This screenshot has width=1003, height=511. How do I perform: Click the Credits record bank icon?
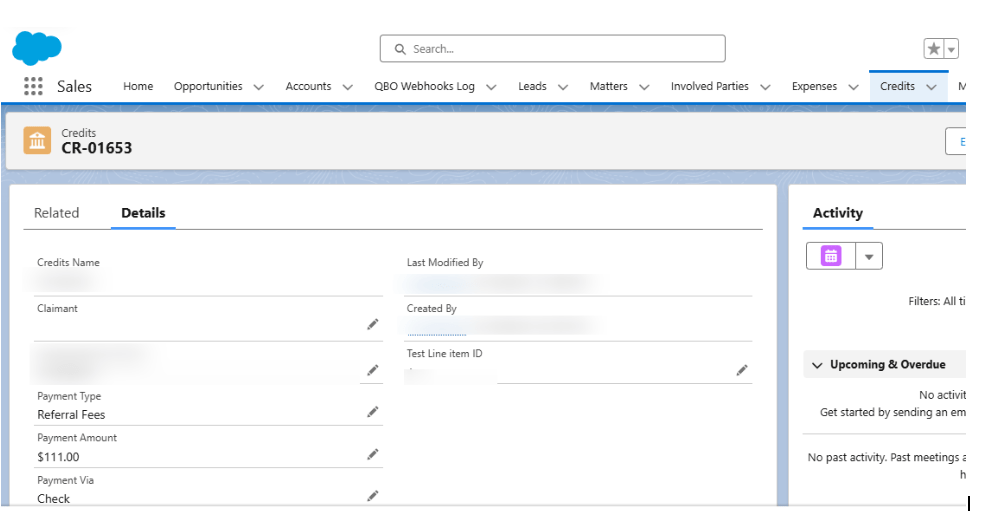pyautogui.click(x=37, y=140)
